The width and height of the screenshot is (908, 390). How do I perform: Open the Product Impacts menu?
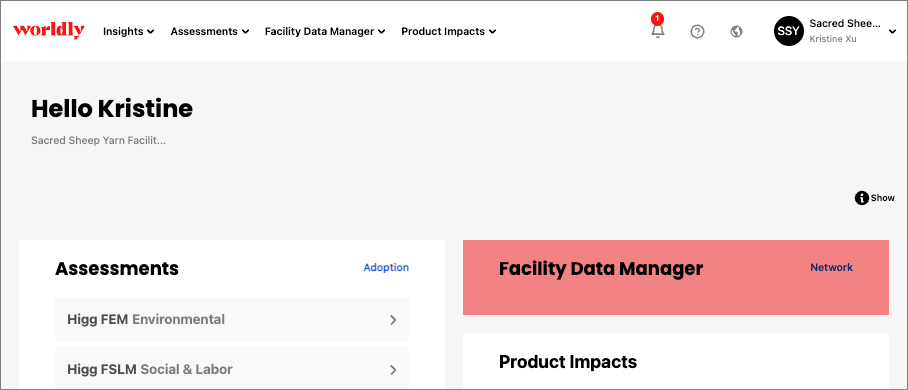pos(449,32)
